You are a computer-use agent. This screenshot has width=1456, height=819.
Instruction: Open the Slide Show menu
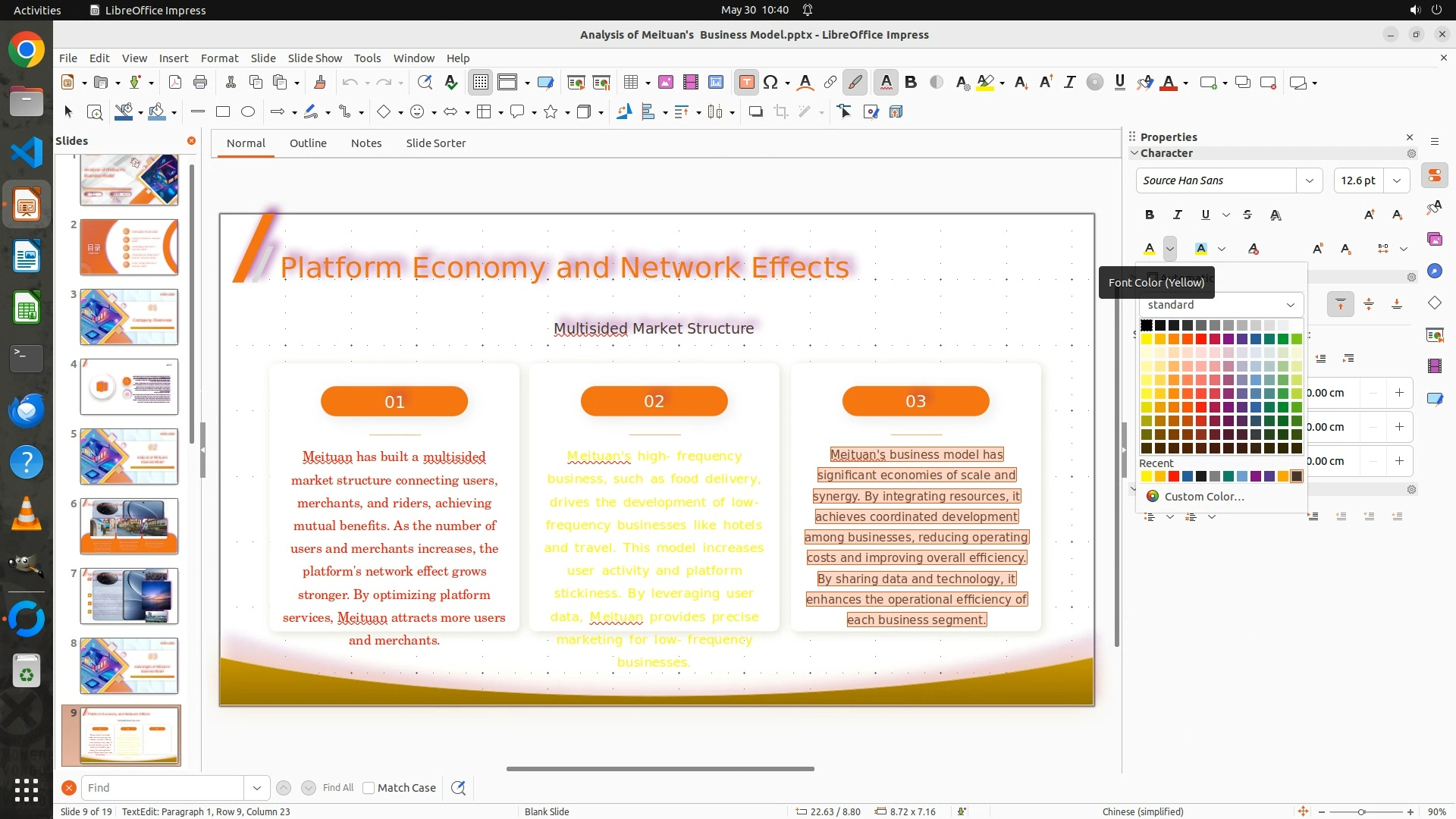(x=315, y=58)
